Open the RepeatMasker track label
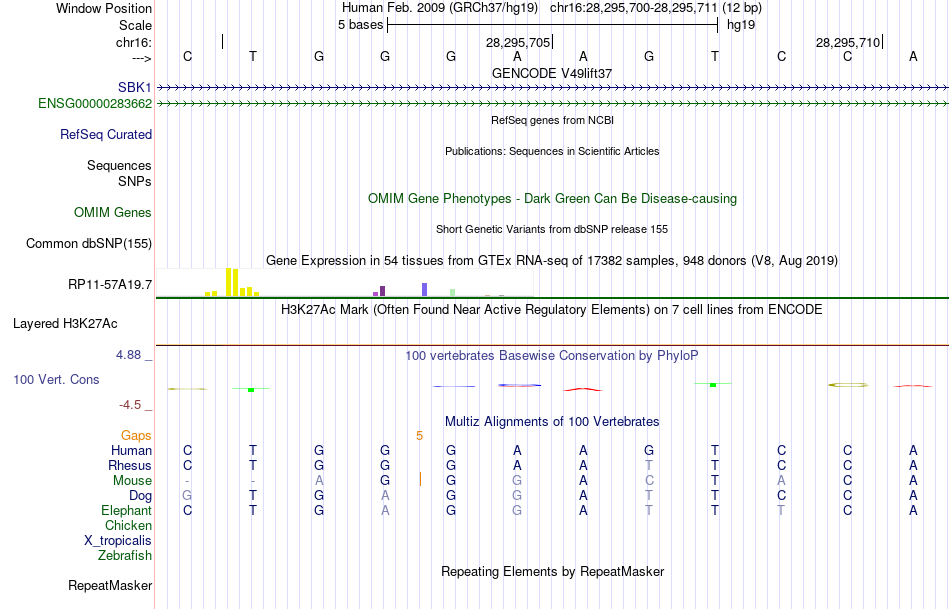950x609 pixels. pos(110,585)
